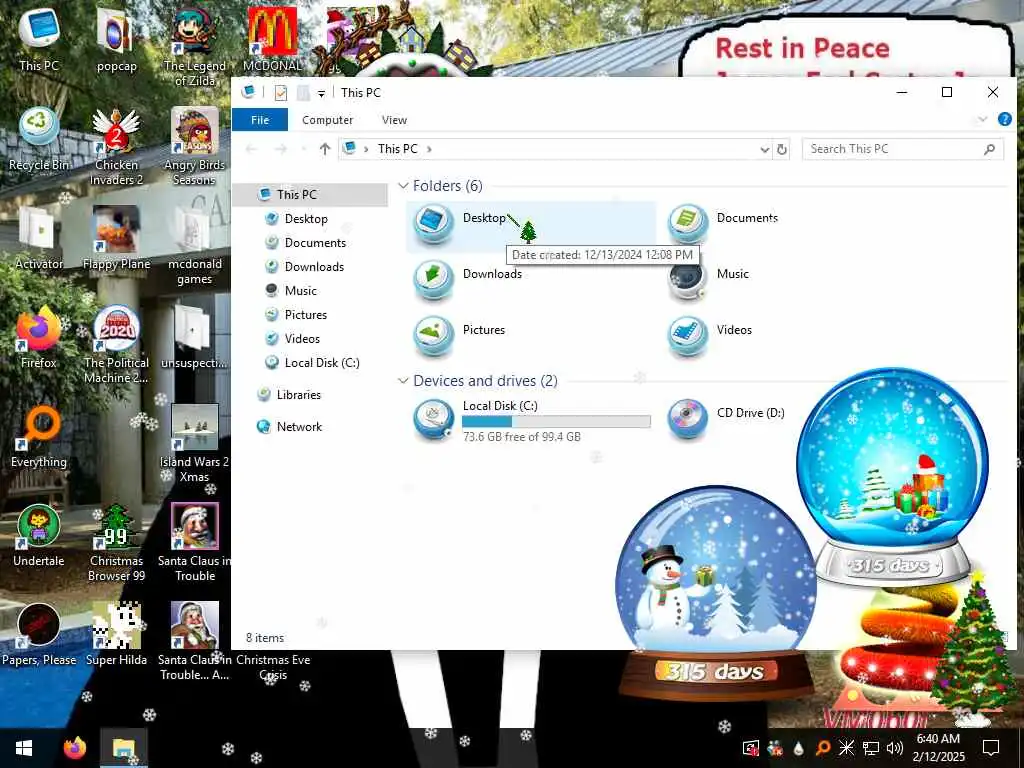The height and width of the screenshot is (768, 1024).
Task: Open the Action Center notifications
Action: (991, 748)
